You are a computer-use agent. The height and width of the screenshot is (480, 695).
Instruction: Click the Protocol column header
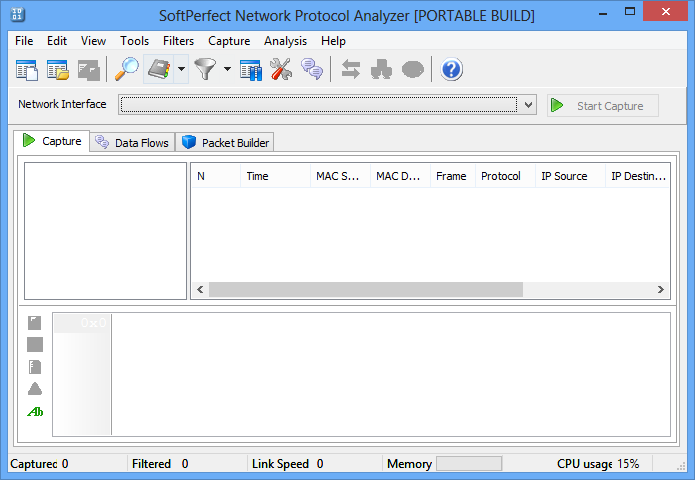pos(505,176)
